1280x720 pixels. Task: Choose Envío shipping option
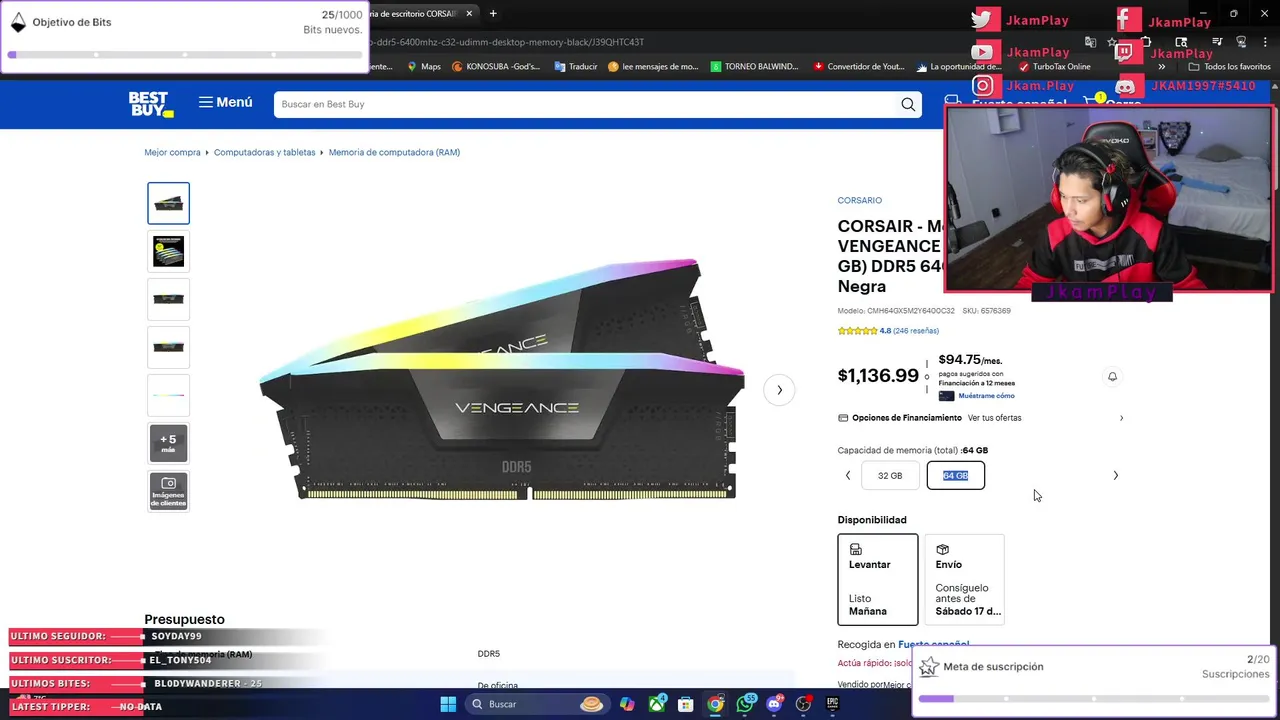click(964, 579)
